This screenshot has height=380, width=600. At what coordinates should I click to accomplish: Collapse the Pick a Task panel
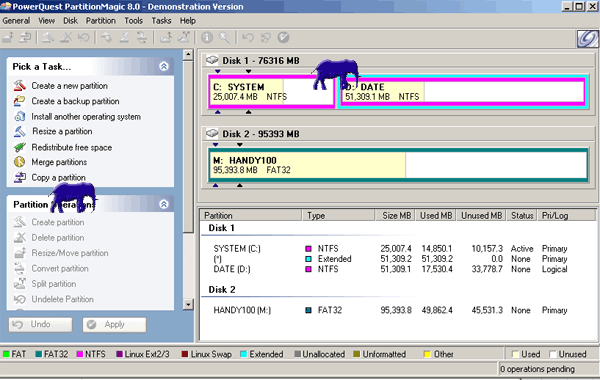coord(164,66)
